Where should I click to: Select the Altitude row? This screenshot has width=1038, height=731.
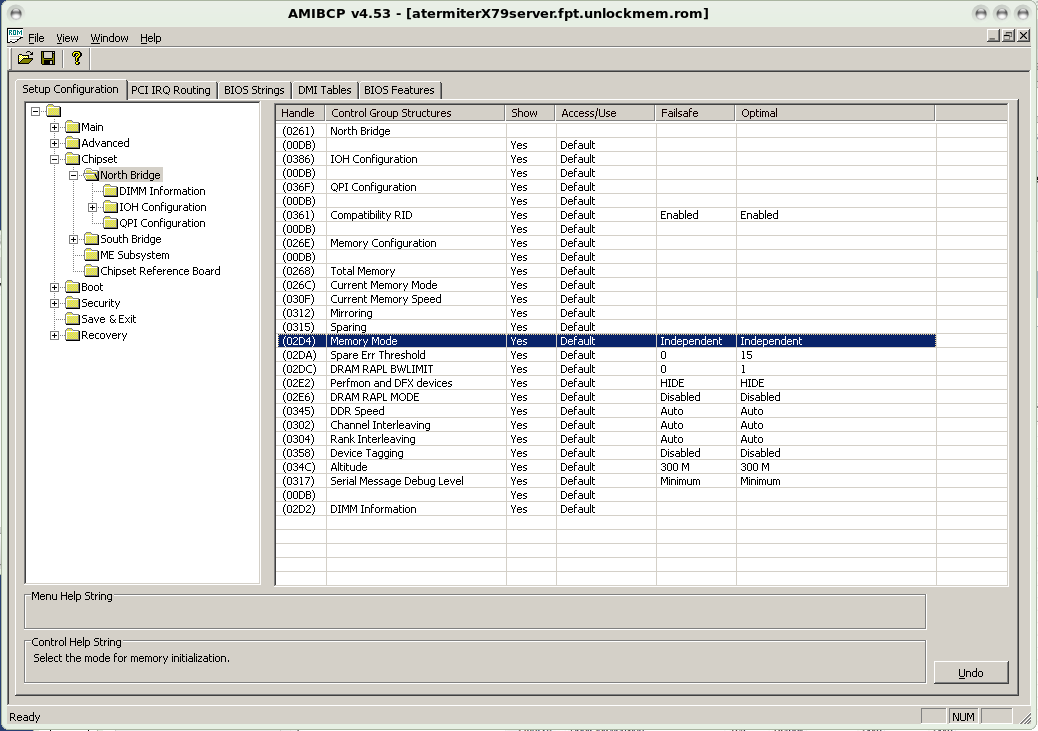pyautogui.click(x=606, y=467)
